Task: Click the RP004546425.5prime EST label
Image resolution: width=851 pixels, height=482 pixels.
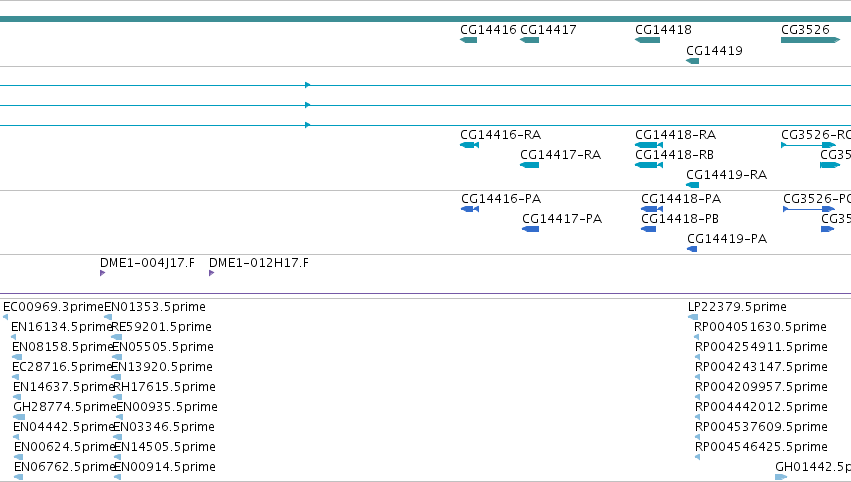Action: pos(761,447)
